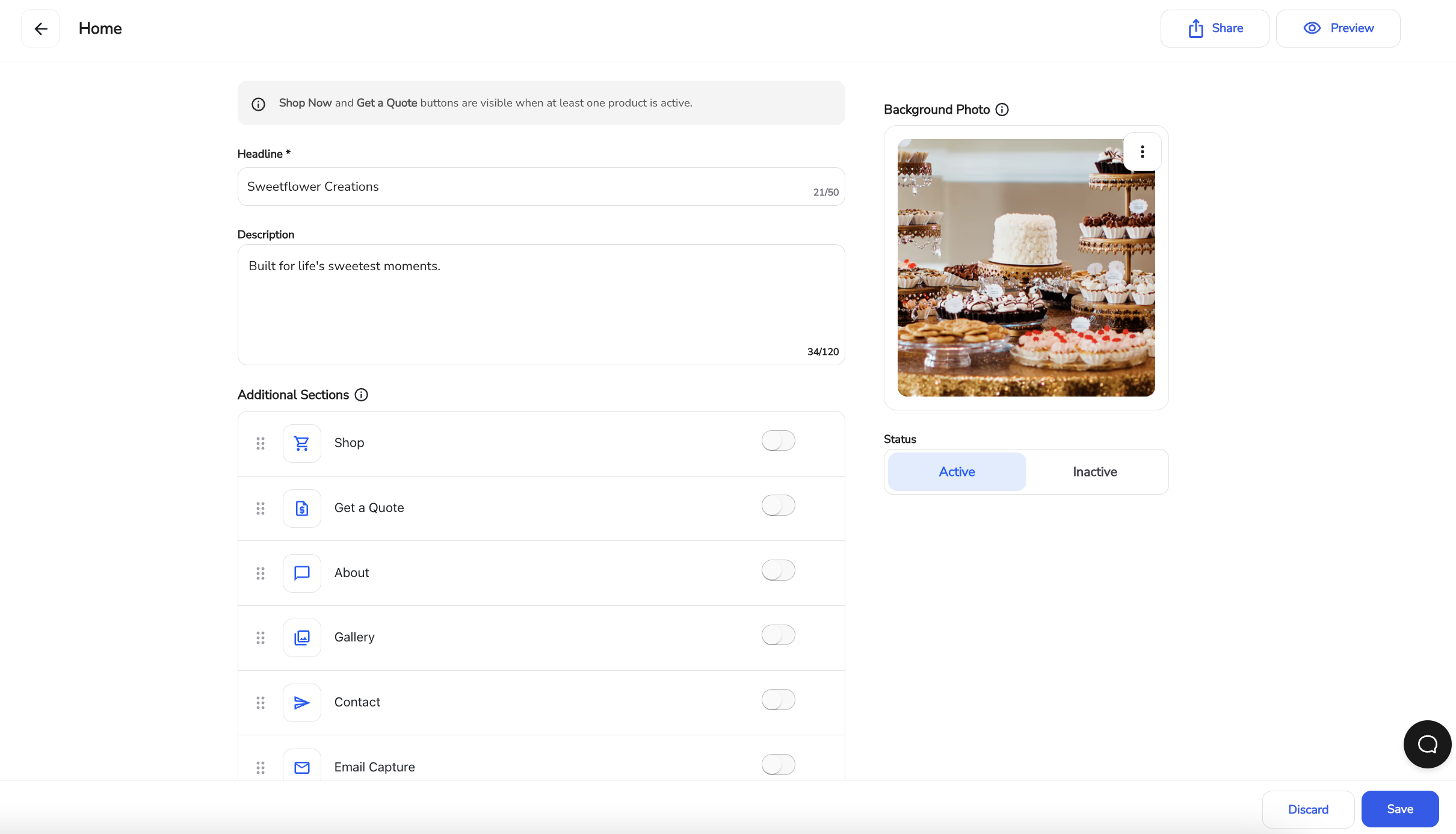The width and height of the screenshot is (1456, 834).
Task: Enable the Shop section toggle
Action: pos(778,440)
